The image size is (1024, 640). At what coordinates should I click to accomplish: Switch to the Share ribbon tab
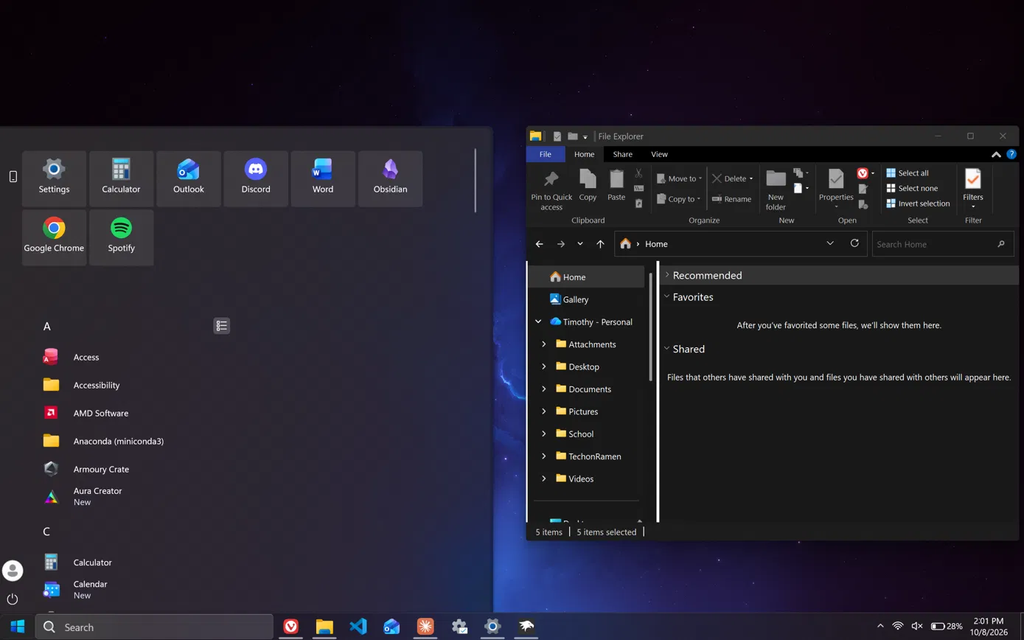point(622,154)
